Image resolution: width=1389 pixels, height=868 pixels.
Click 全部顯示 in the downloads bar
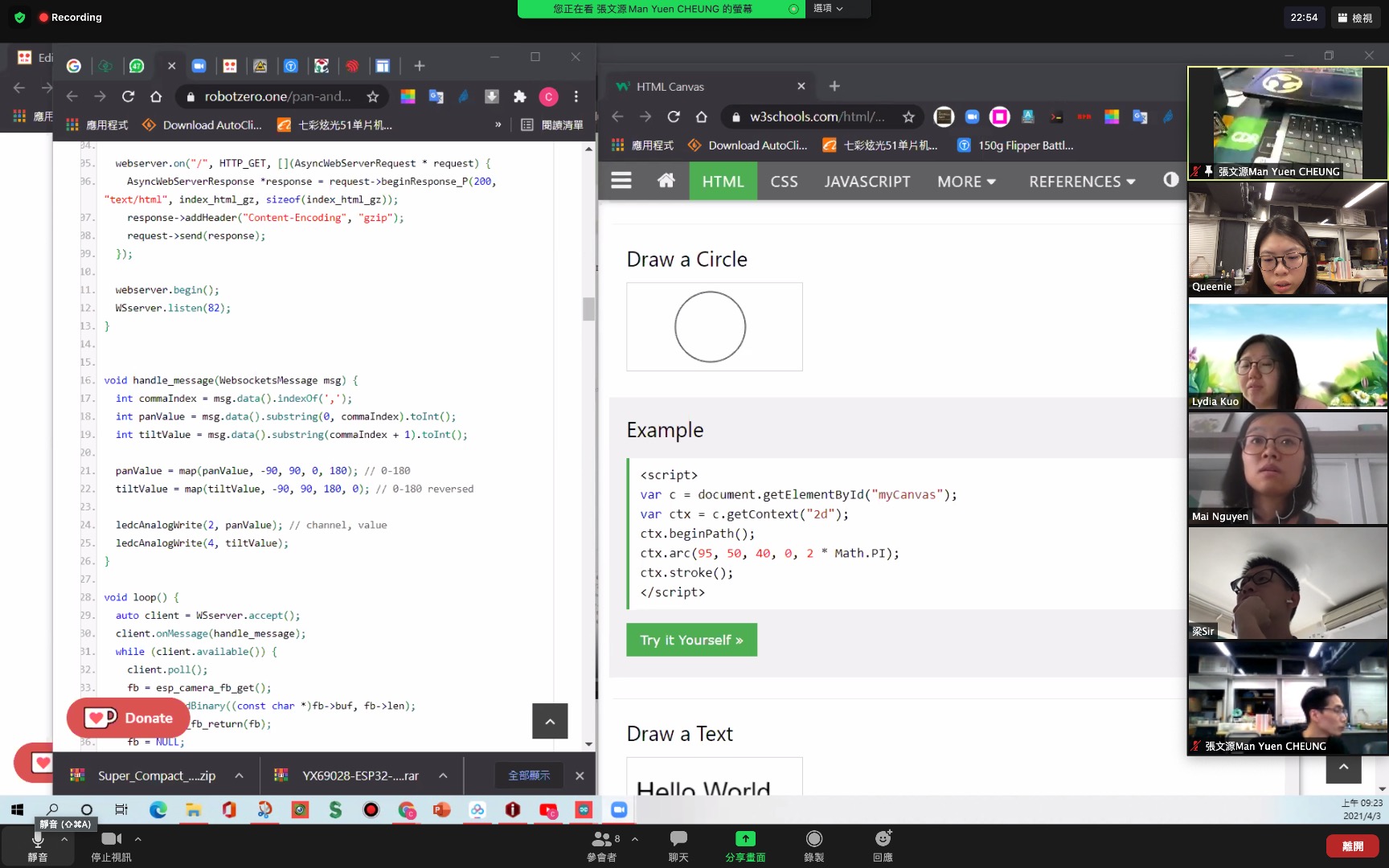529,776
